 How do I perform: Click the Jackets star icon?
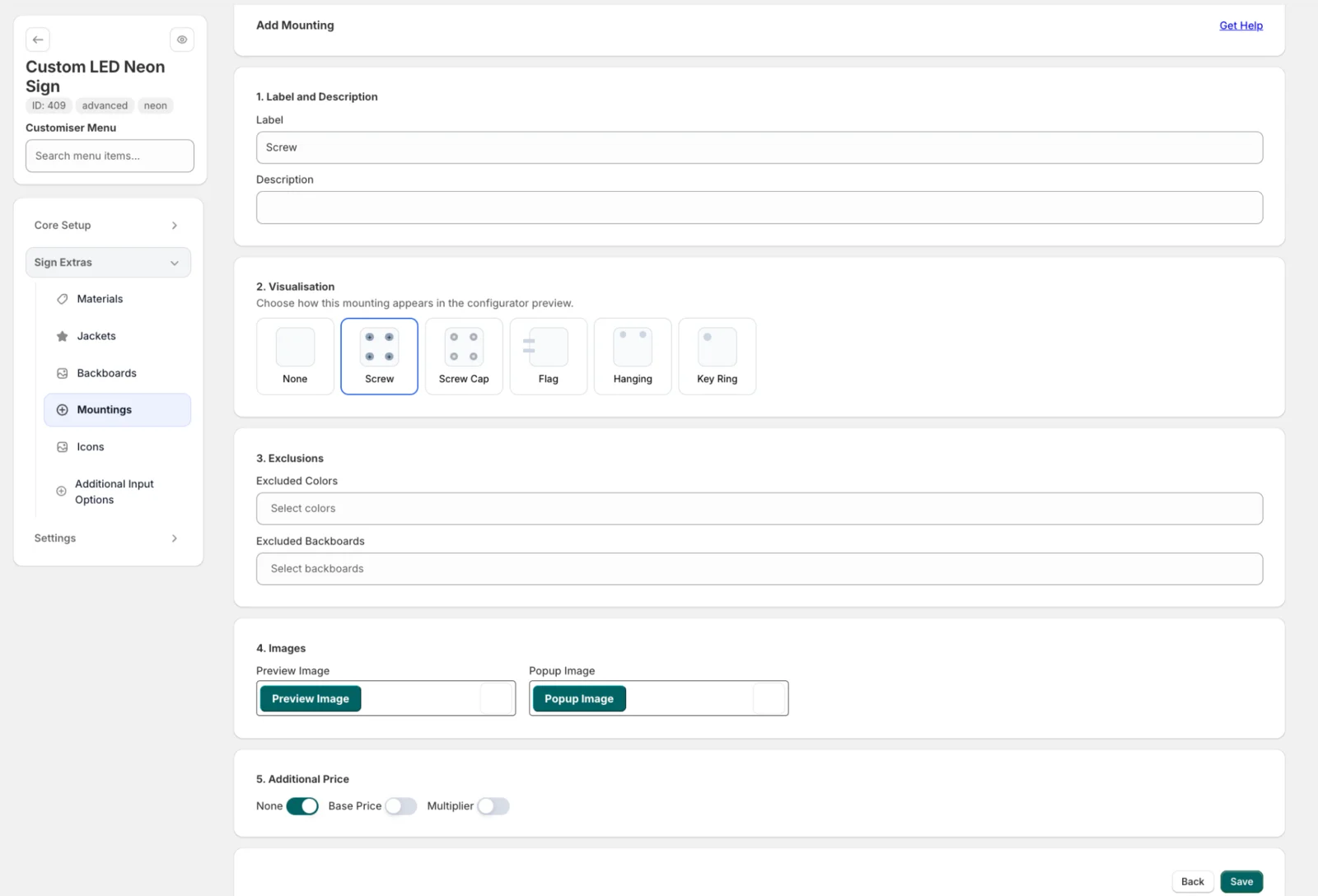pyautogui.click(x=62, y=336)
